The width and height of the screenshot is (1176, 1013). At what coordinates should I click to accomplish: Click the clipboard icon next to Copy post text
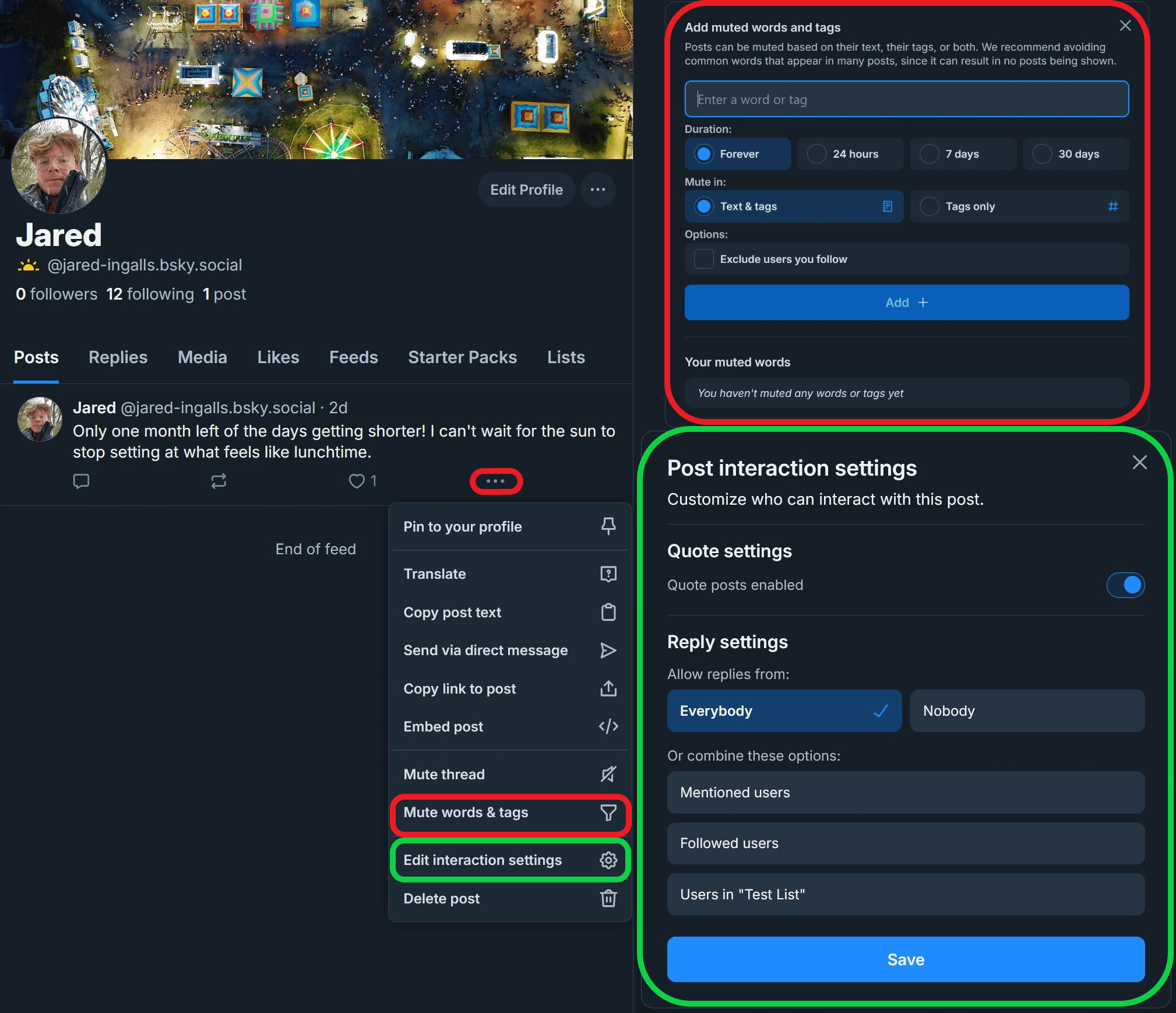click(608, 612)
